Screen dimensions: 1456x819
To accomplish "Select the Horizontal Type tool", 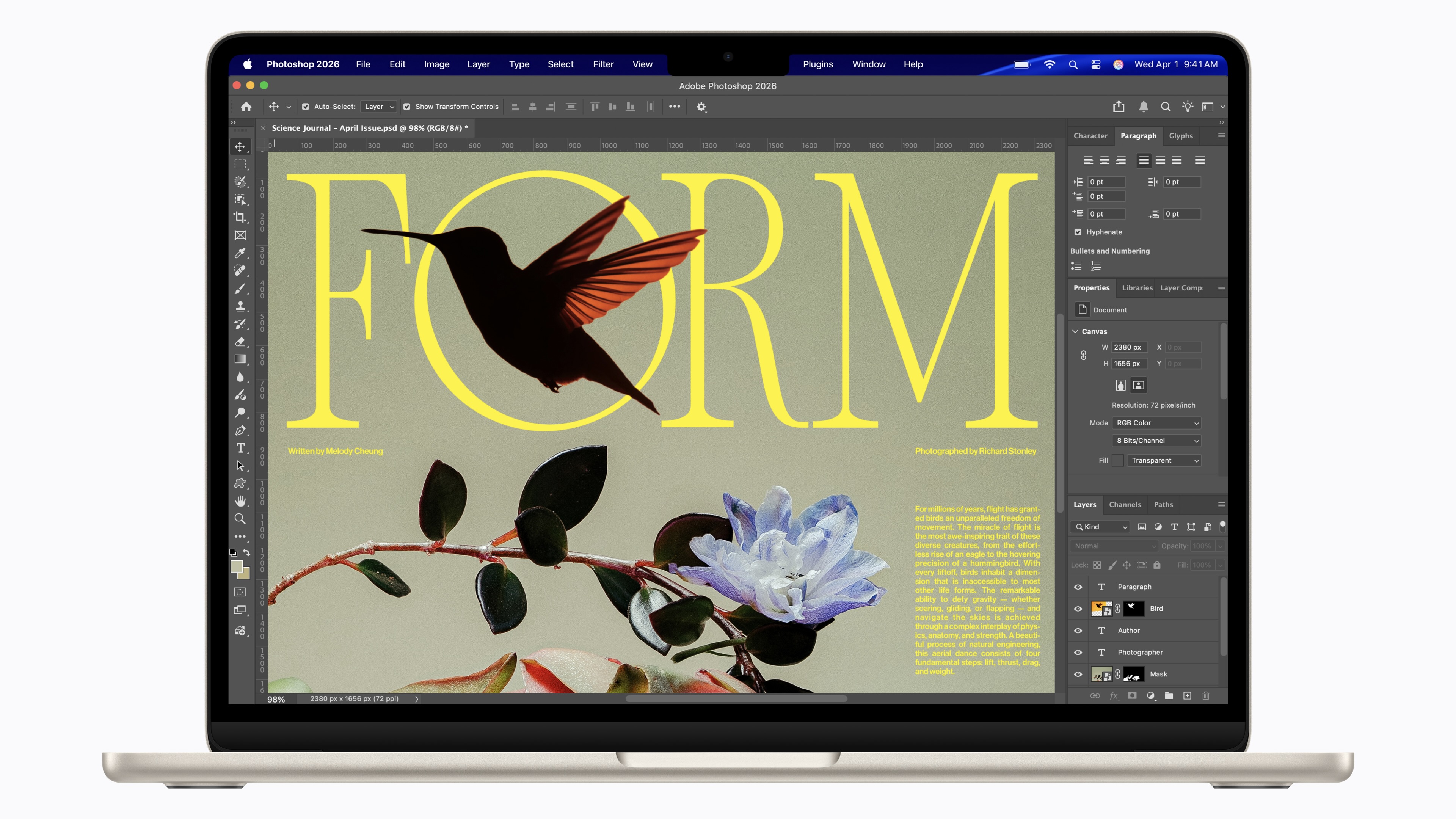I will pyautogui.click(x=240, y=448).
